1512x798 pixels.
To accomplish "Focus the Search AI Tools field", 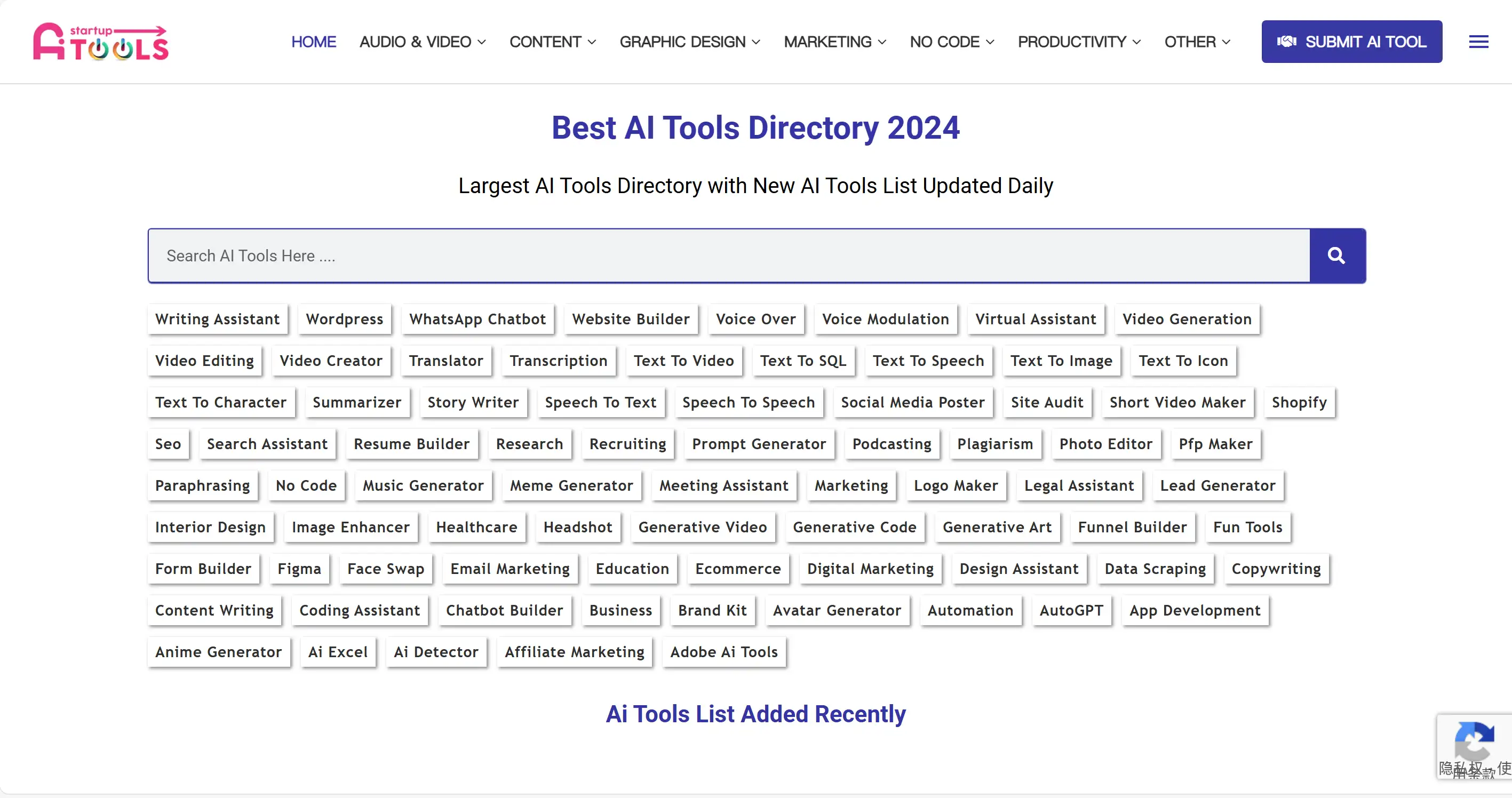I will 729,256.
